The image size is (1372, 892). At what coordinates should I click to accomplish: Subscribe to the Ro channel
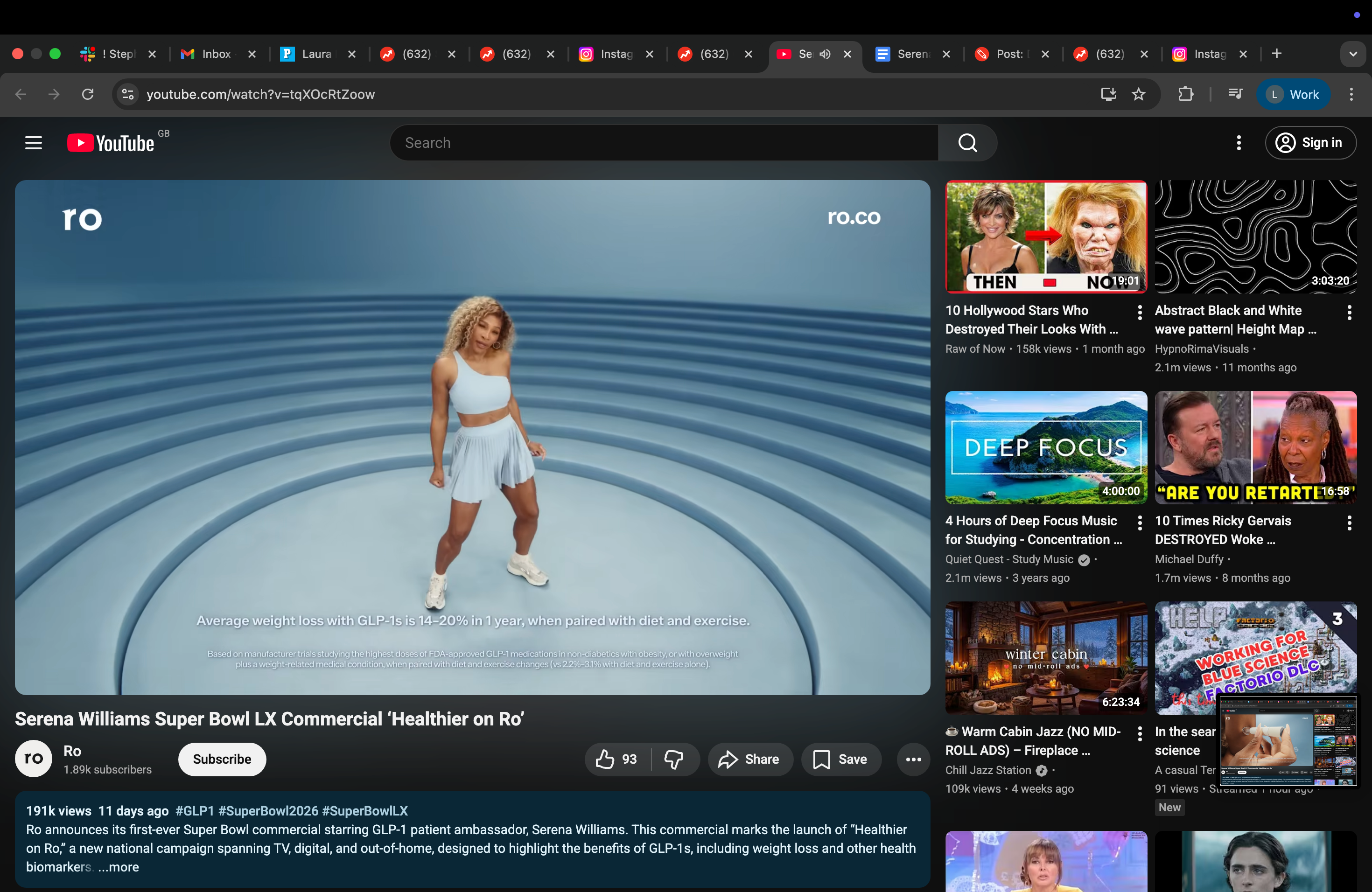pyautogui.click(x=222, y=760)
